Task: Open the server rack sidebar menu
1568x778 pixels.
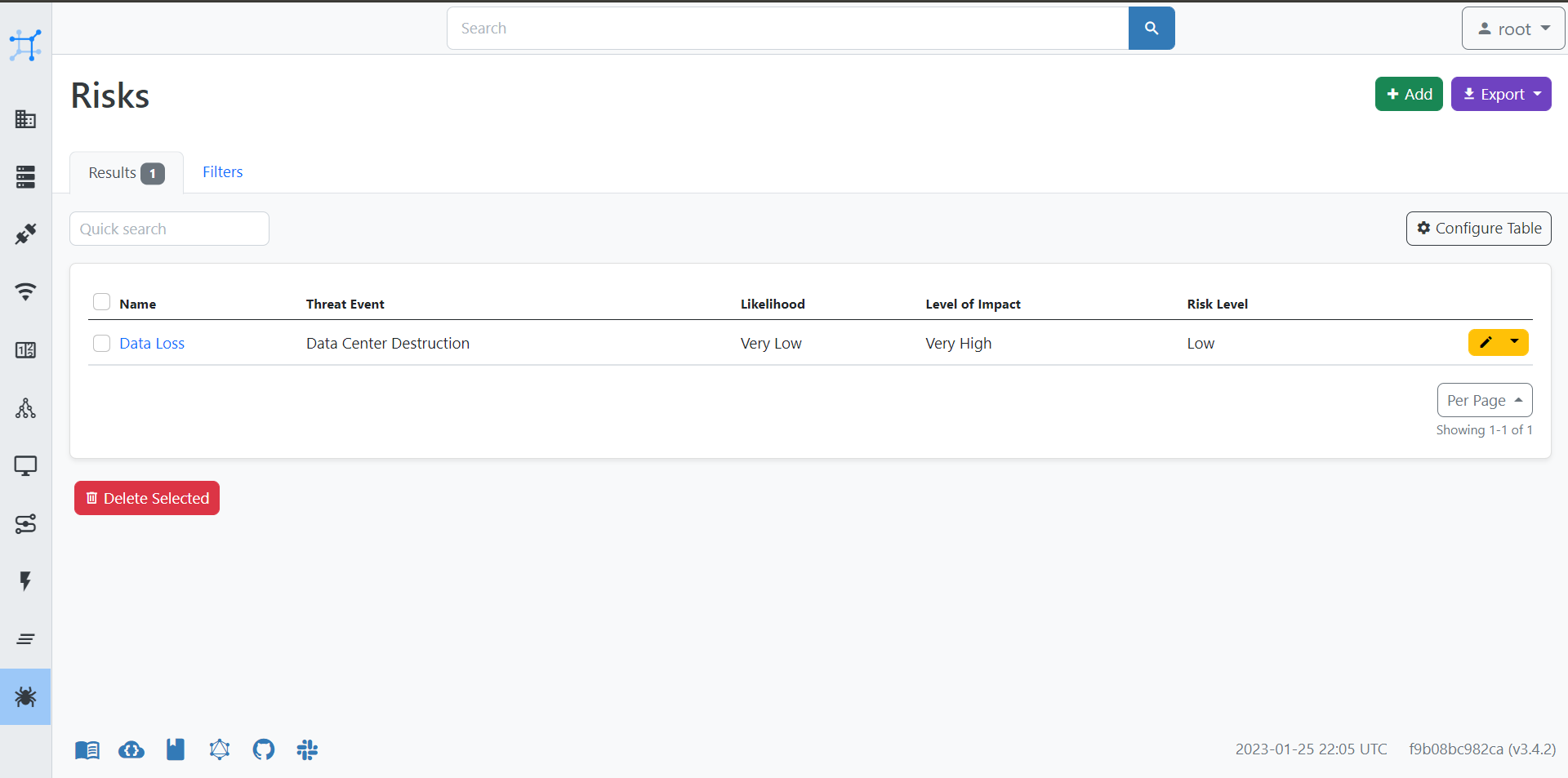Action: click(x=25, y=176)
